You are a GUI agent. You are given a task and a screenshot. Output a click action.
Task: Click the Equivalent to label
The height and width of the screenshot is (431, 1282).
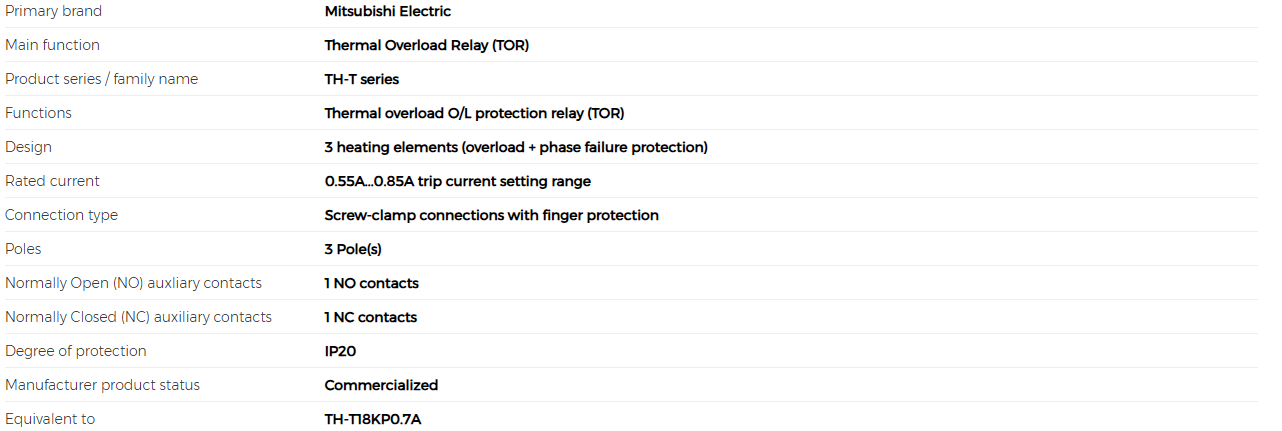50,419
